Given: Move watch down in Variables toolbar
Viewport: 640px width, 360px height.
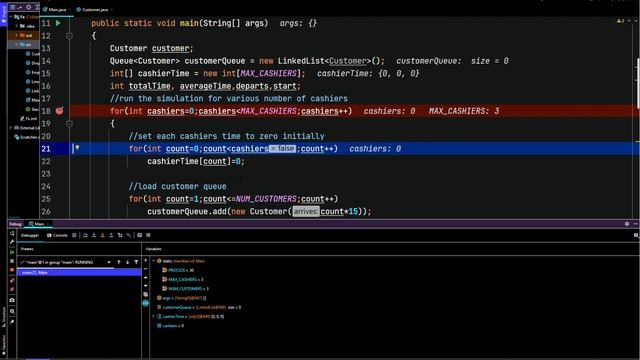Looking at the screenshot, I should (146, 286).
